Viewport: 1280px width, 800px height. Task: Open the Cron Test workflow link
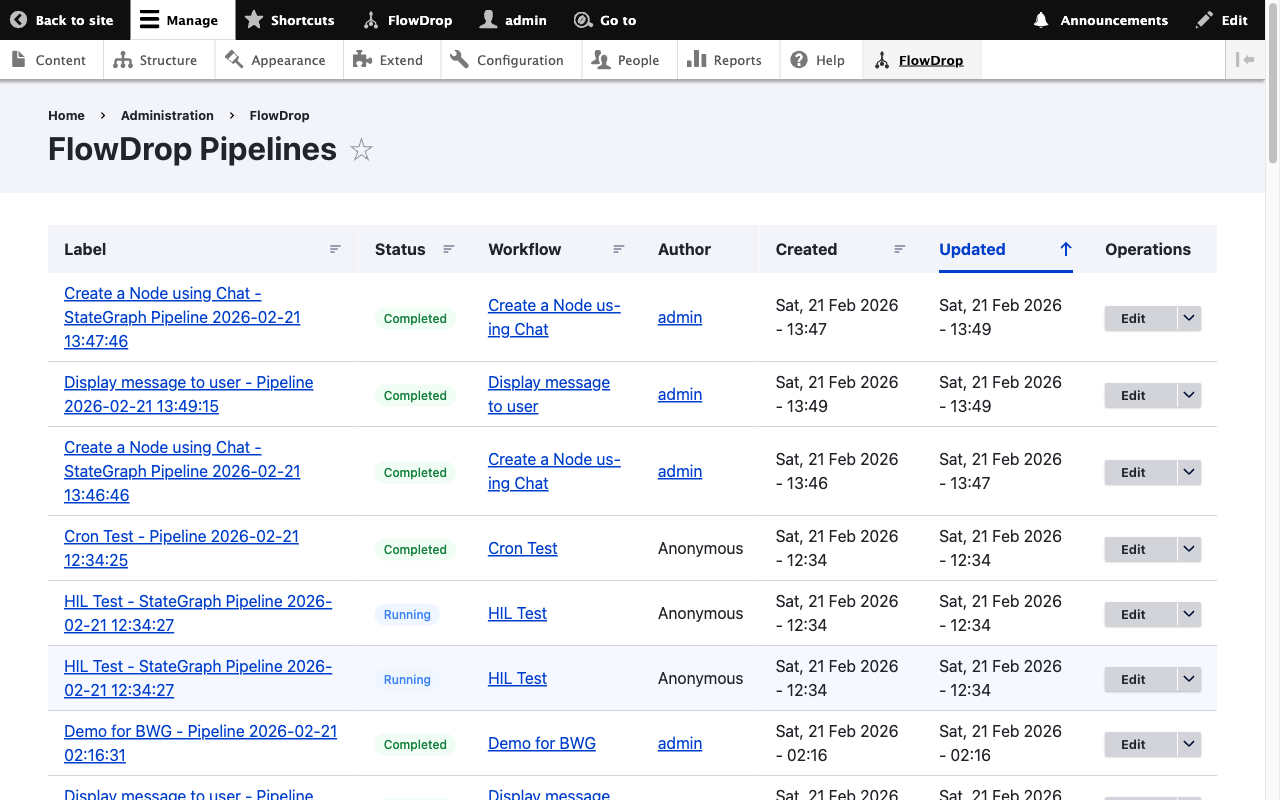522,548
